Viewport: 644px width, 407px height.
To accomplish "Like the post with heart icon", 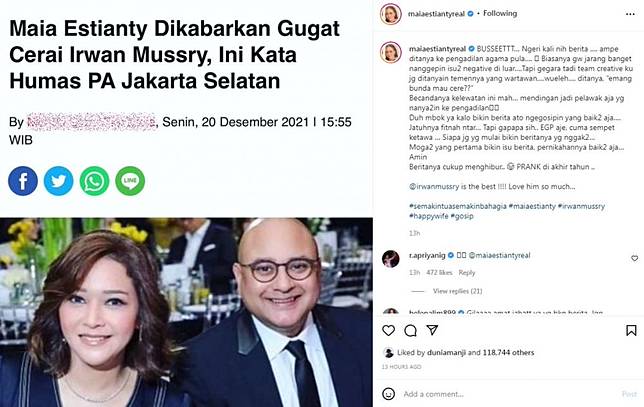I will (389, 330).
